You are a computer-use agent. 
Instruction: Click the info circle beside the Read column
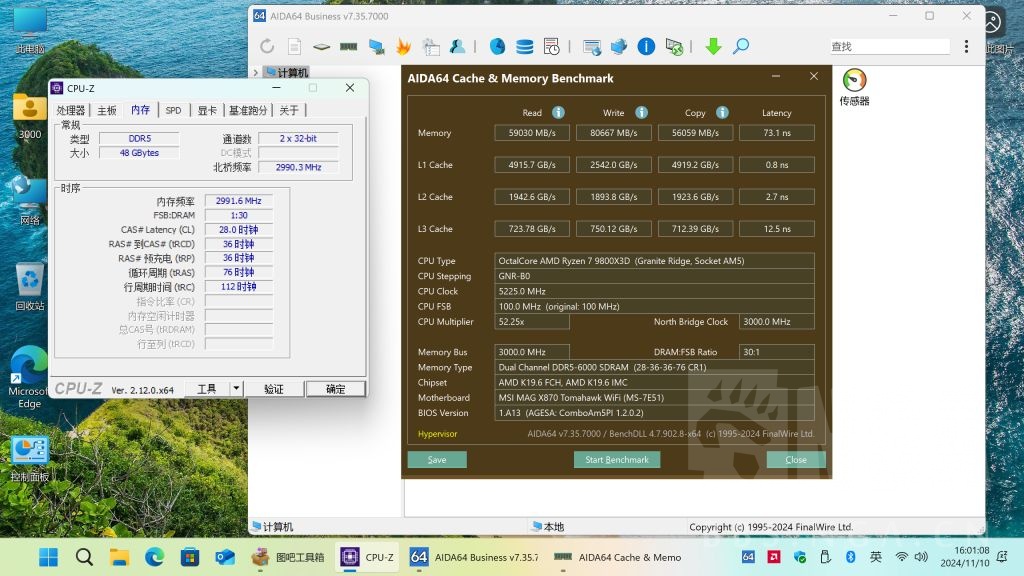pyautogui.click(x=557, y=112)
